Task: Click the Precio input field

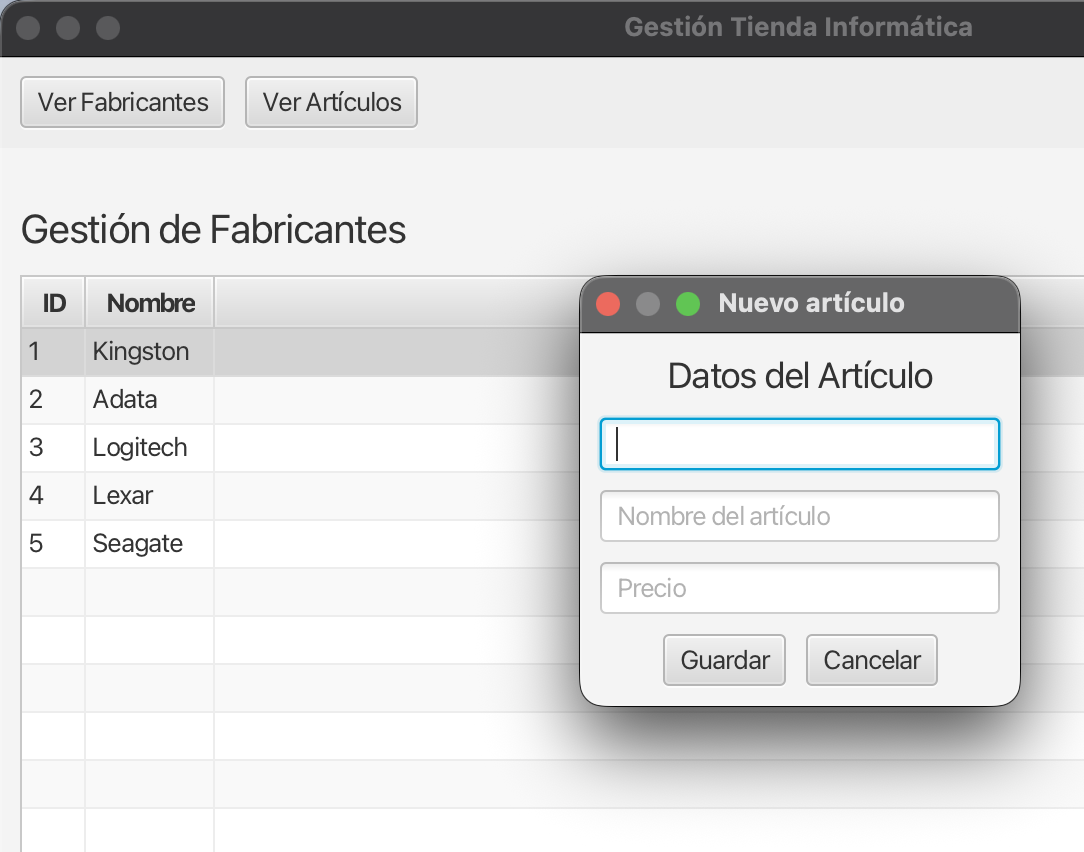Action: point(800,588)
